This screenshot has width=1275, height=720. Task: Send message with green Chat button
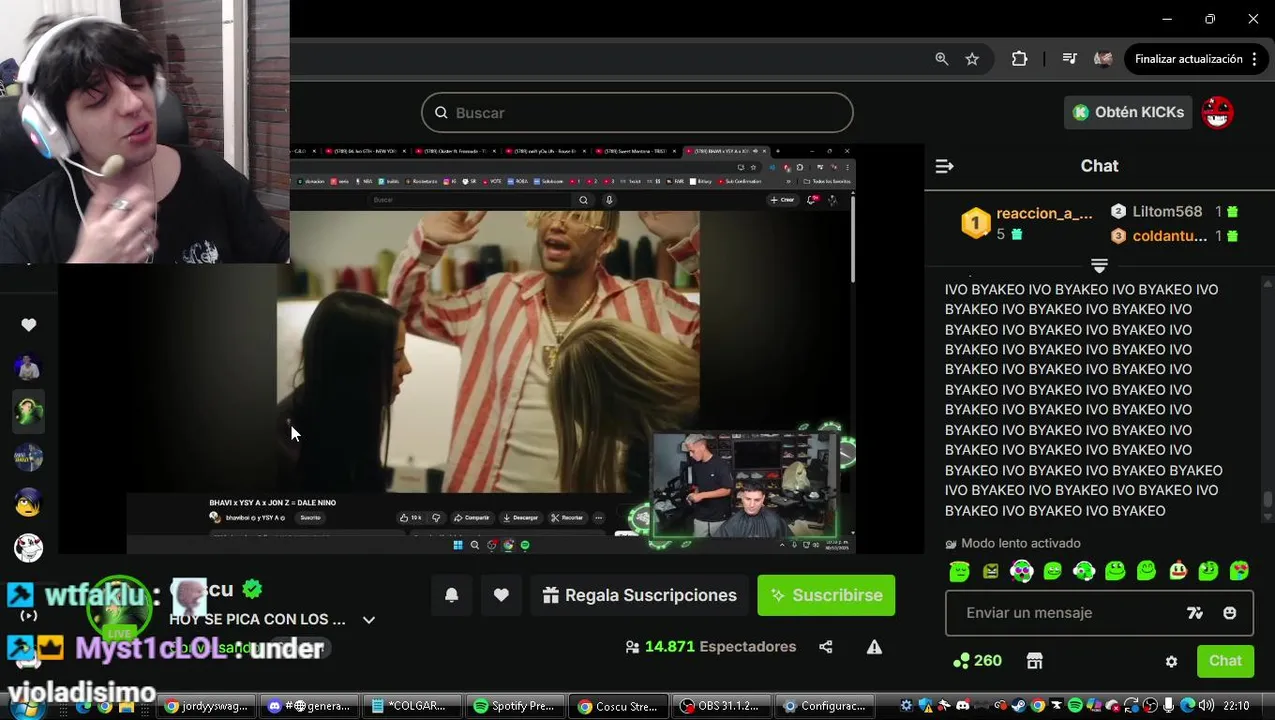pyautogui.click(x=1225, y=661)
